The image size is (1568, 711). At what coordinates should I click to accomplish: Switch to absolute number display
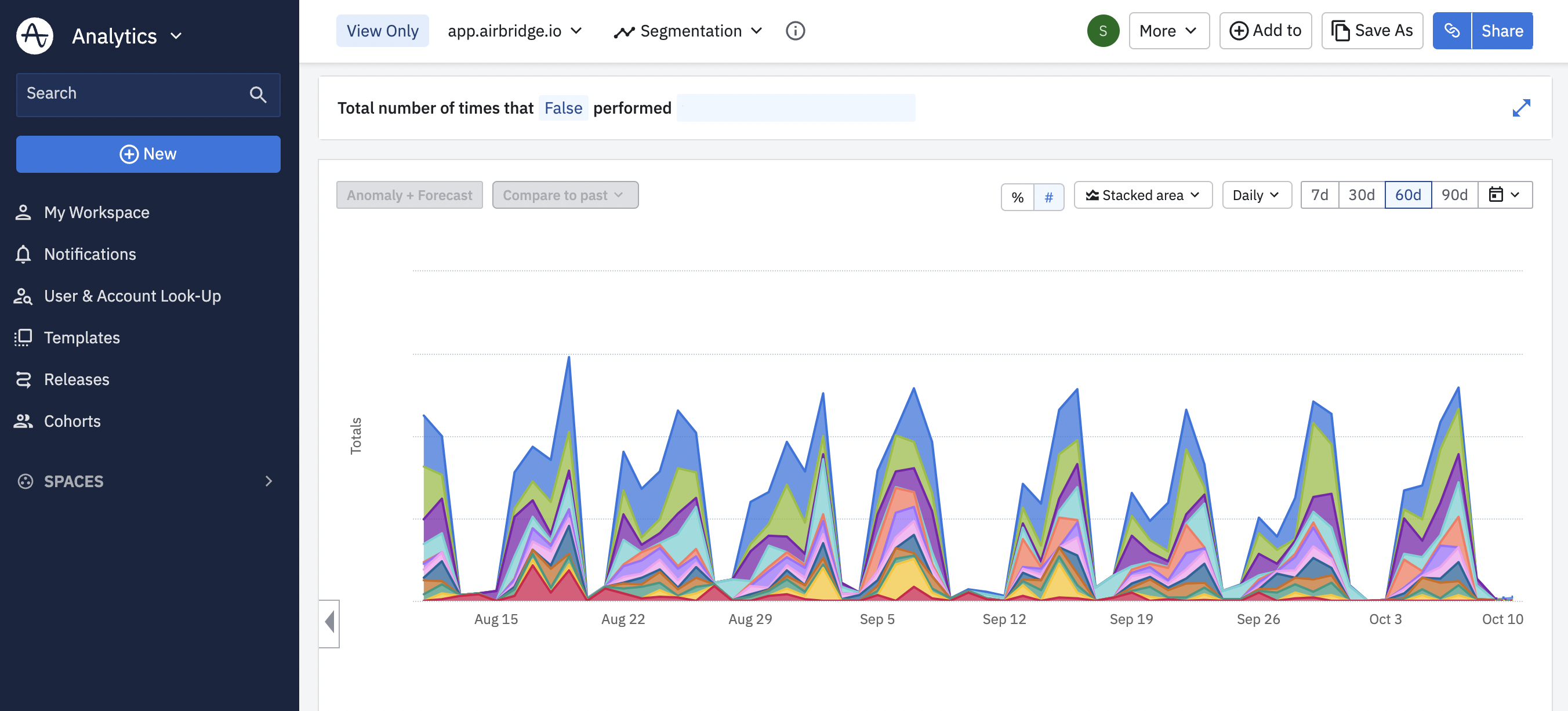pos(1048,197)
